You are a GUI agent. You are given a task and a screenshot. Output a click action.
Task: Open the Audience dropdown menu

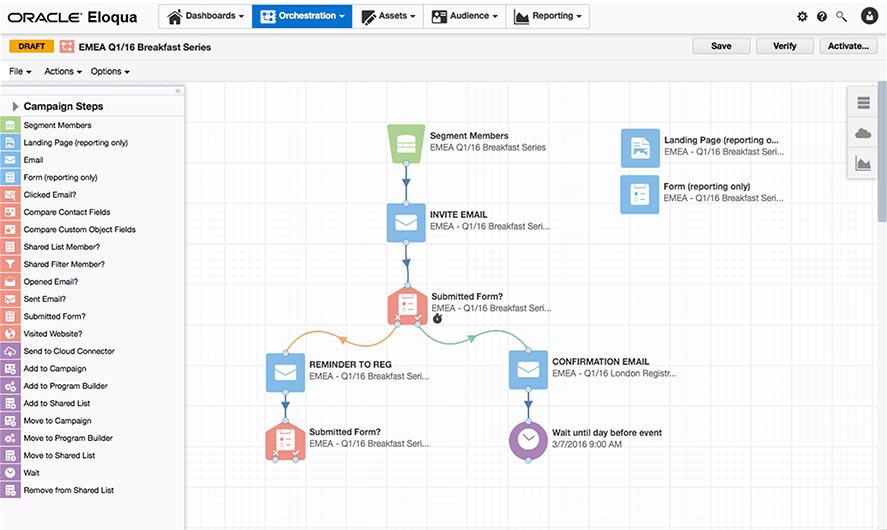(464, 16)
